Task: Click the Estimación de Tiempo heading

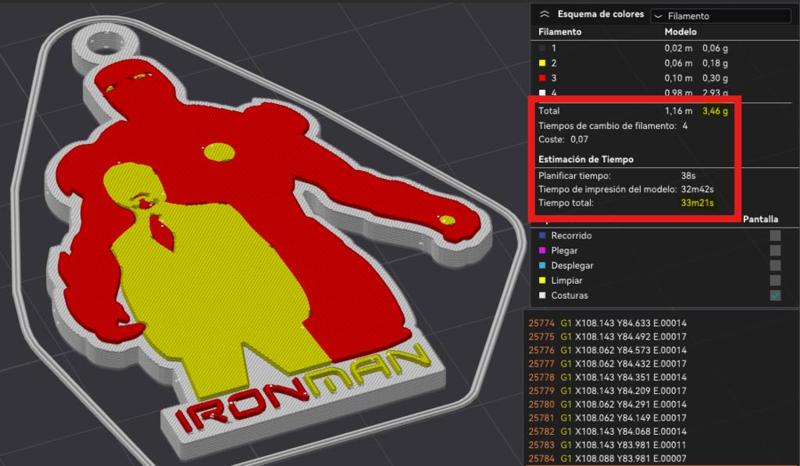Action: click(586, 159)
